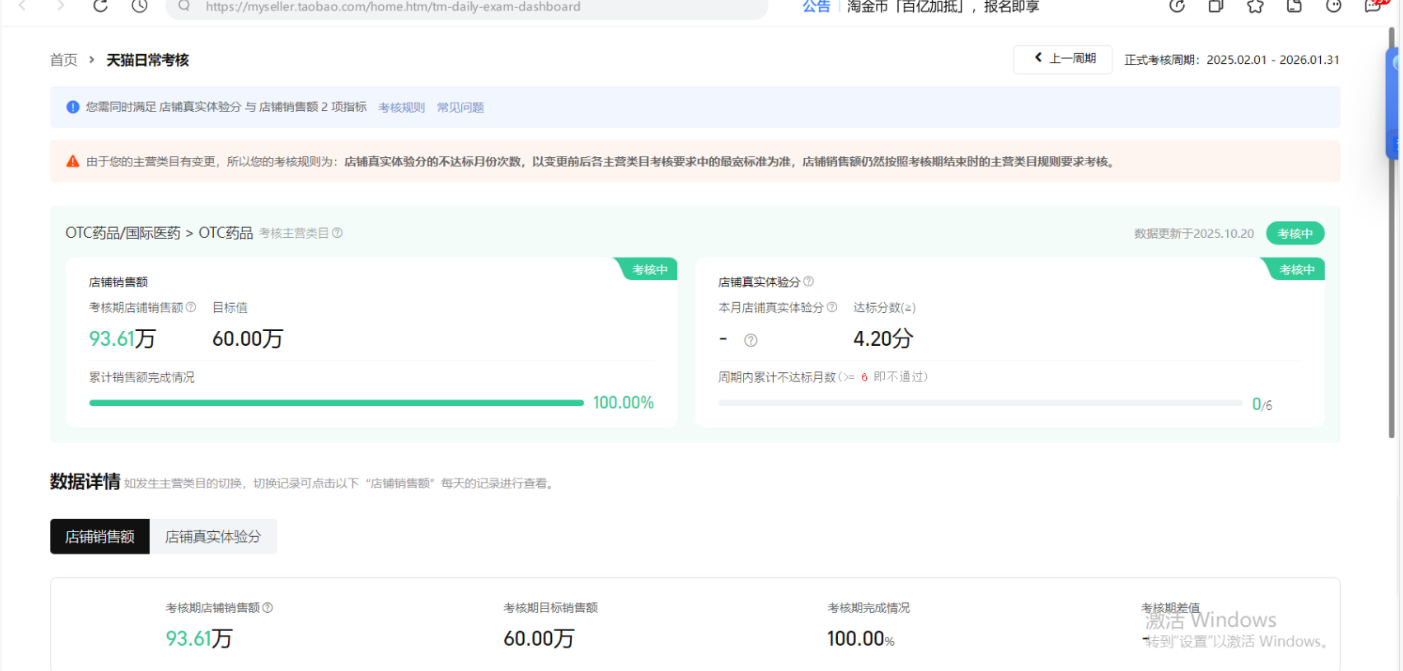The image size is (1403, 671).
Task: Click help icon next to 考核期店铺销售额 in top card
Action: click(x=191, y=308)
